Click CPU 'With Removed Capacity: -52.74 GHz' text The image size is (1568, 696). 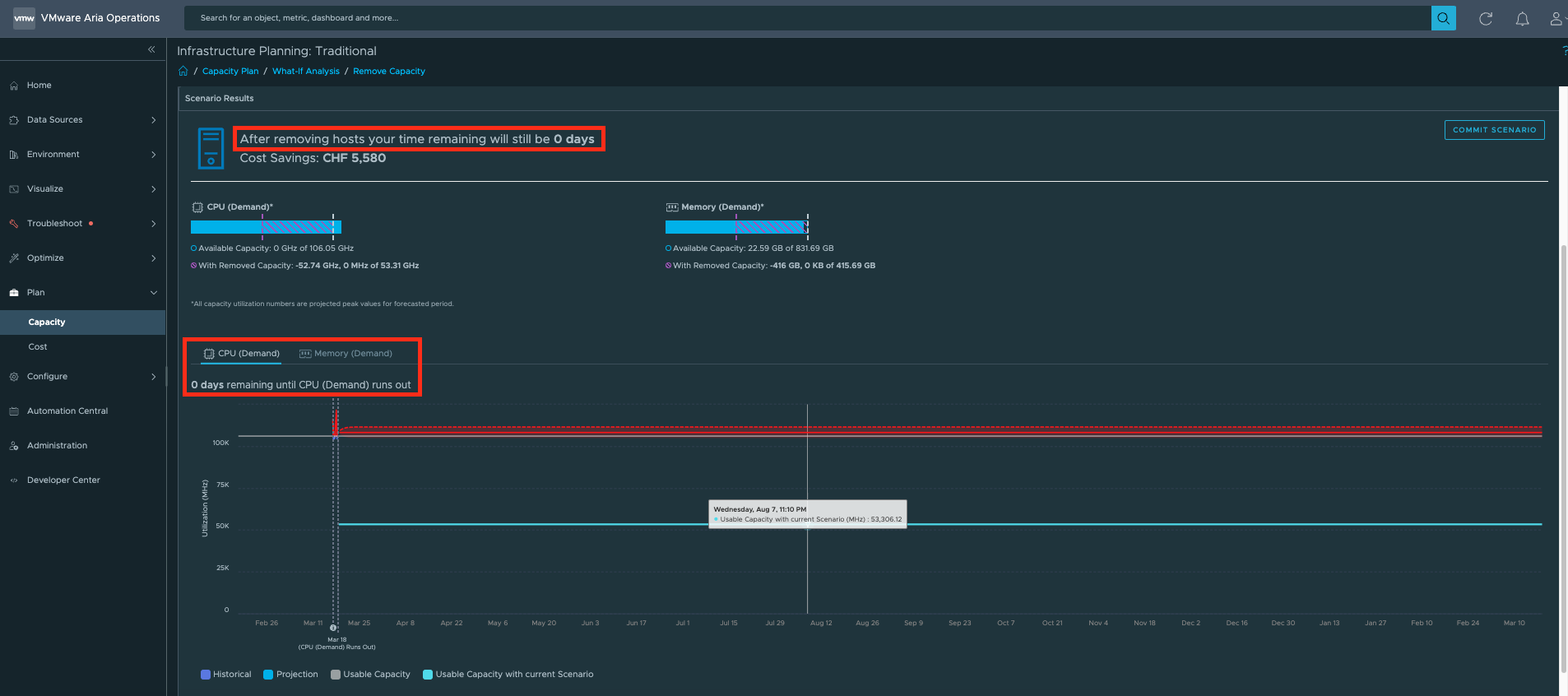pos(308,266)
